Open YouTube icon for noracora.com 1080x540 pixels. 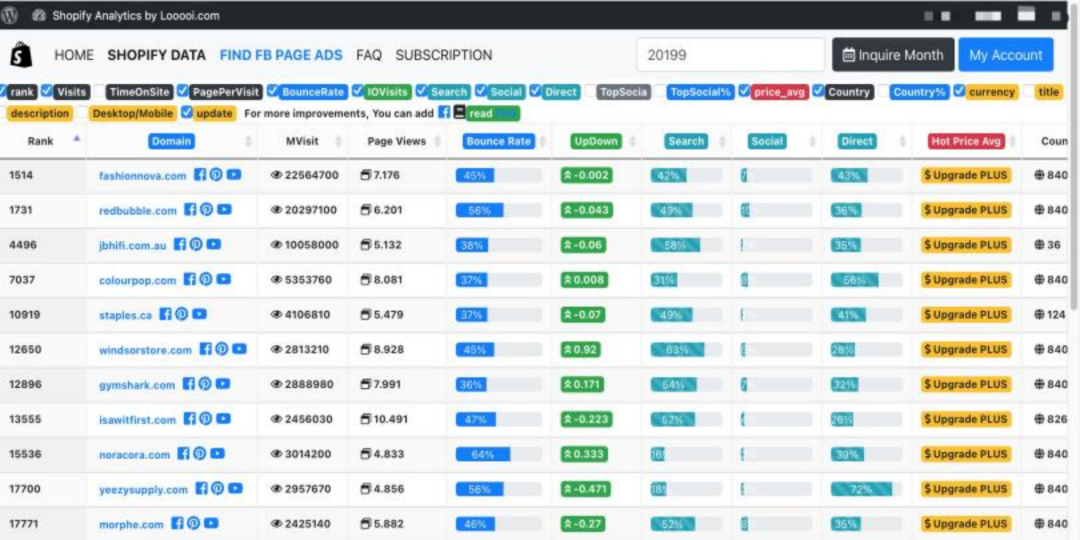(x=218, y=454)
